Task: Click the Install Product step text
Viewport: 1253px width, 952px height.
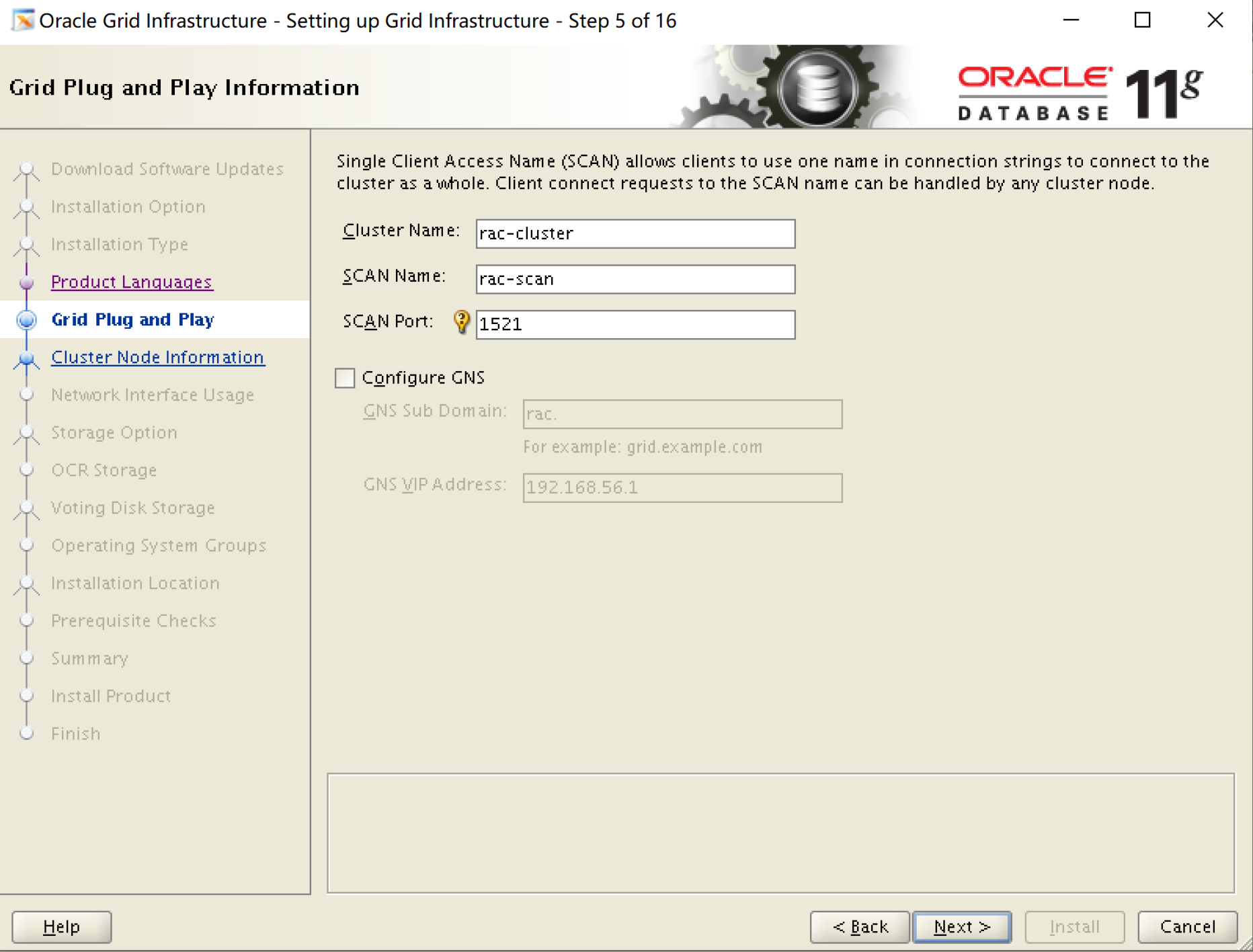Action: point(111,696)
